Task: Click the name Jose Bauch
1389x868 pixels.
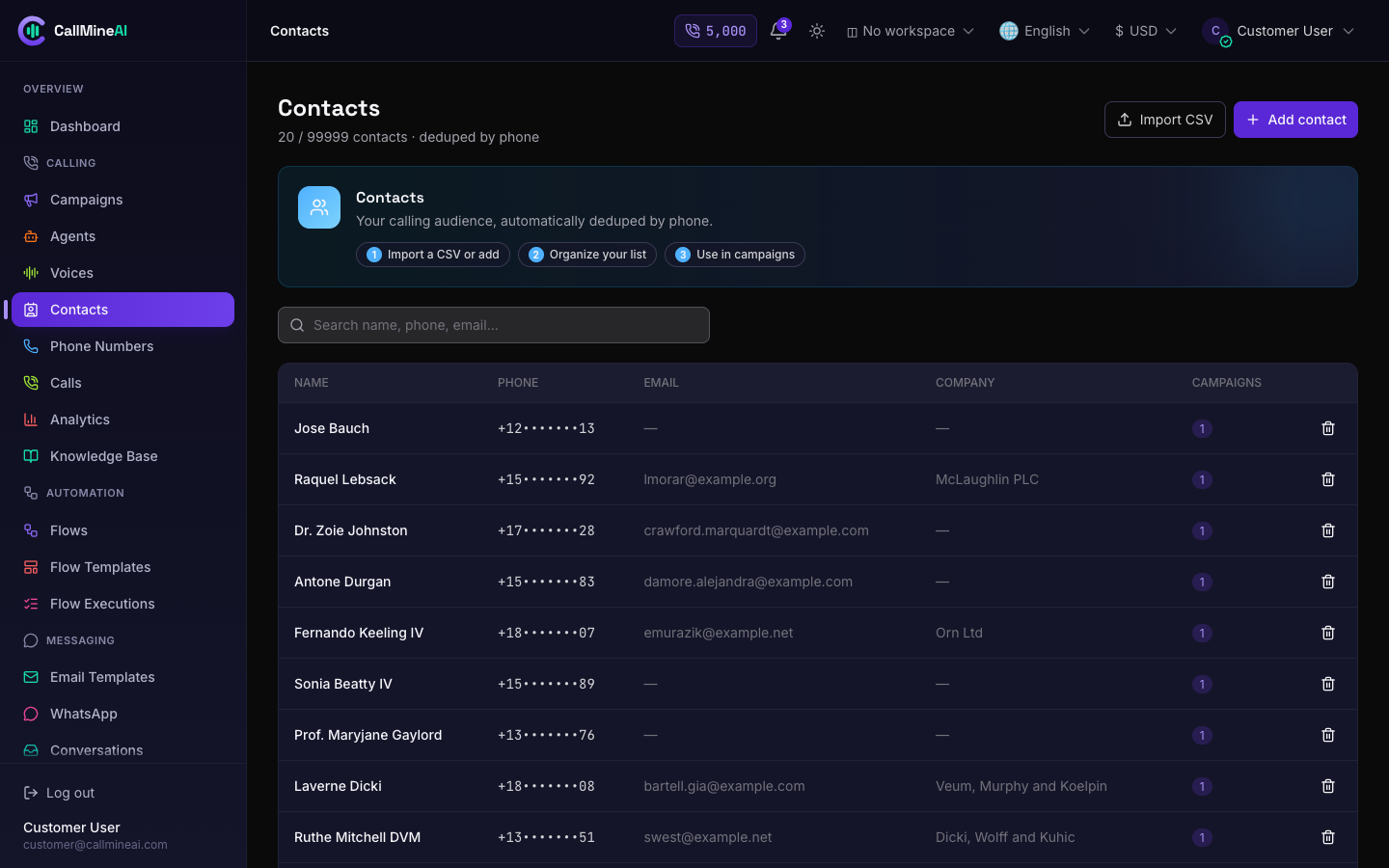Action: coord(332,428)
